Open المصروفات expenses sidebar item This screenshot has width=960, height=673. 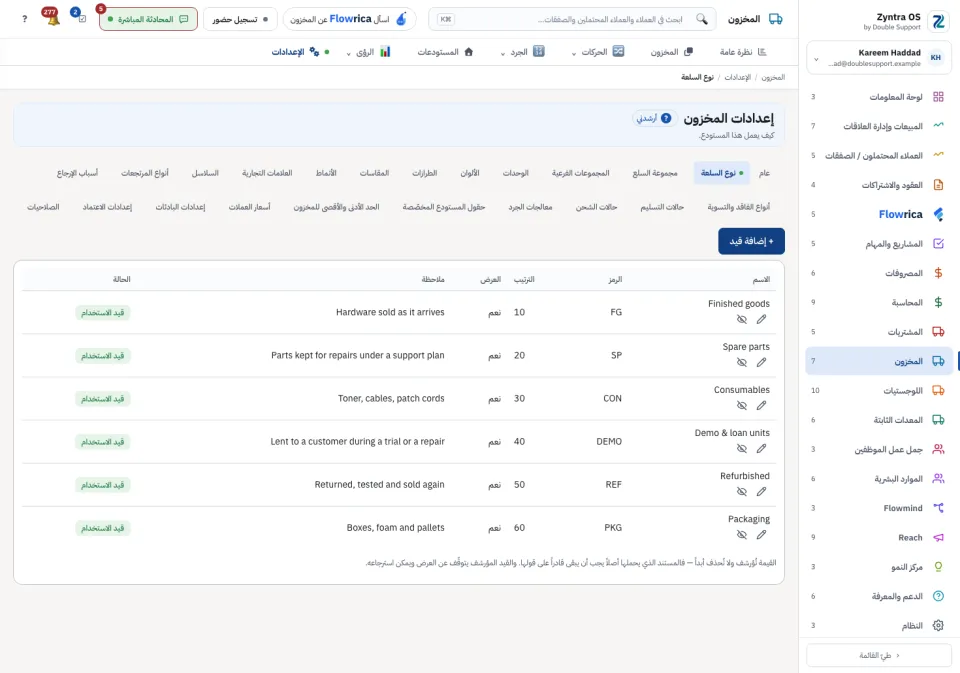[879, 273]
